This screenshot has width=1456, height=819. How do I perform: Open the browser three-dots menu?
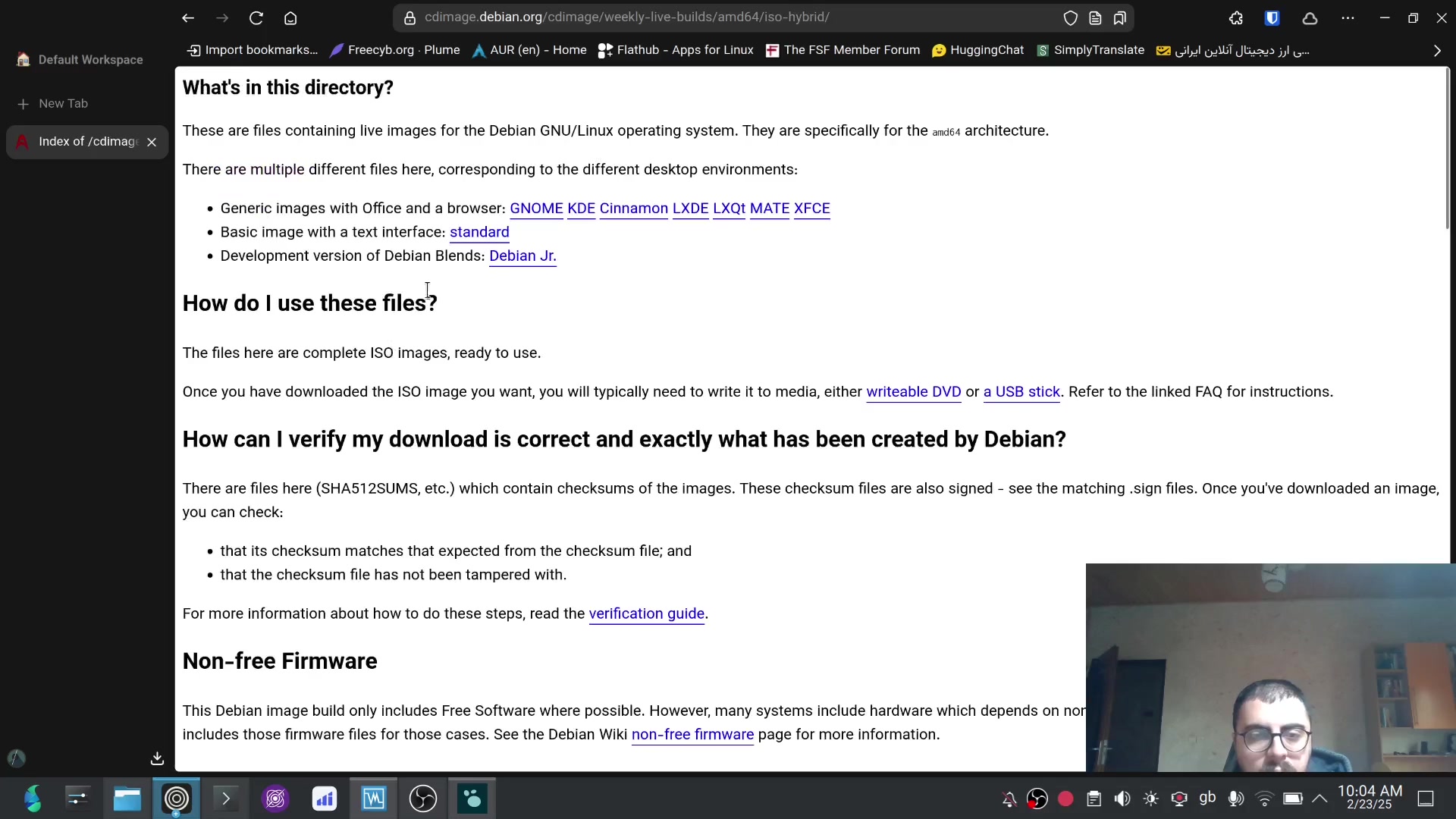pos(1348,17)
